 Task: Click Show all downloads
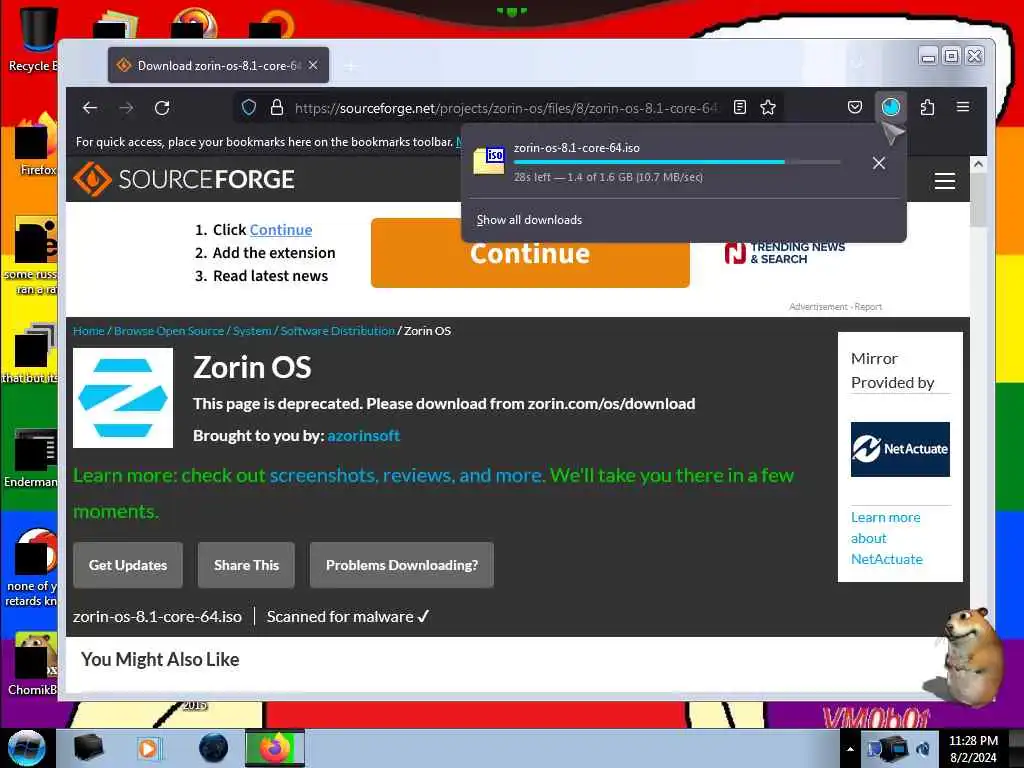[529, 220]
